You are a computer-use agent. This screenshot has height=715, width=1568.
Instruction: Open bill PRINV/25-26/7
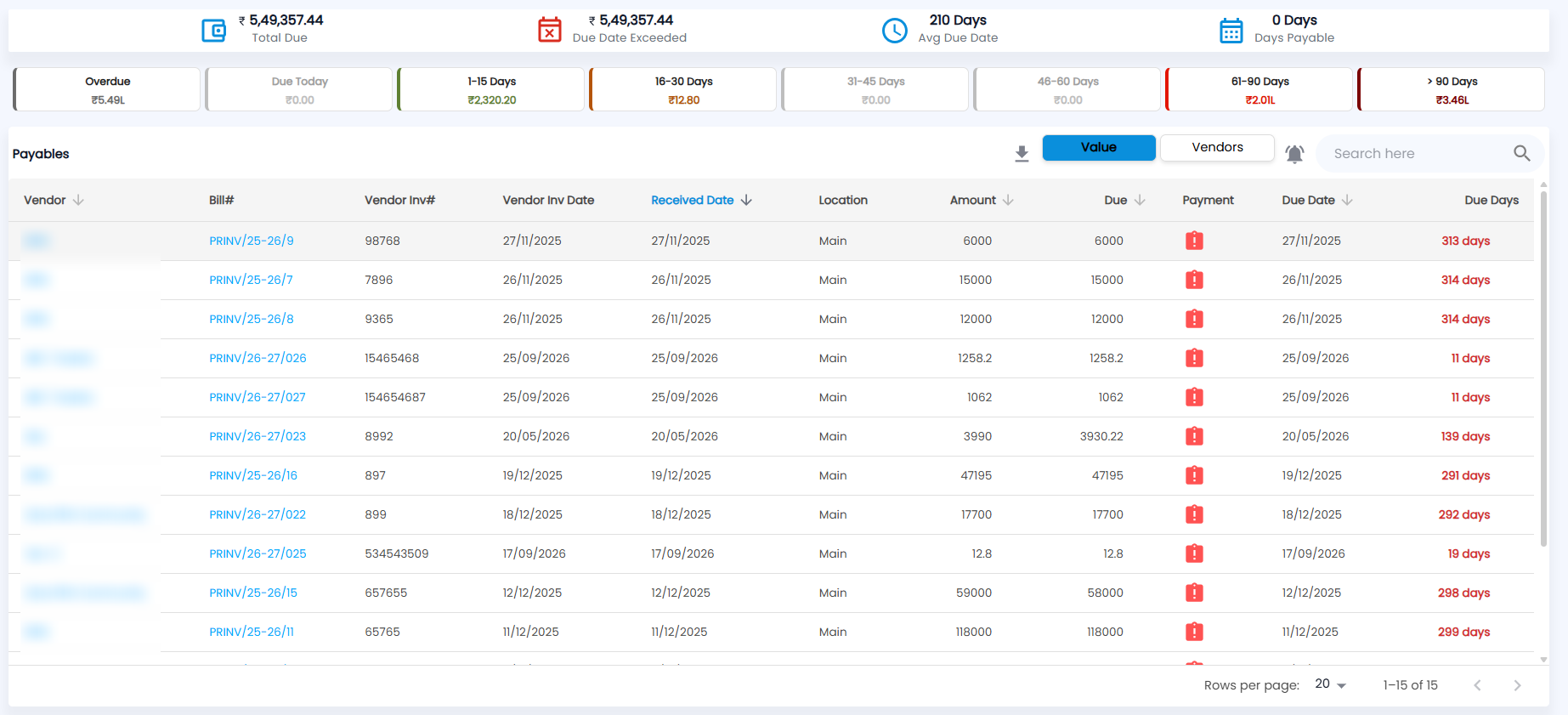point(251,280)
